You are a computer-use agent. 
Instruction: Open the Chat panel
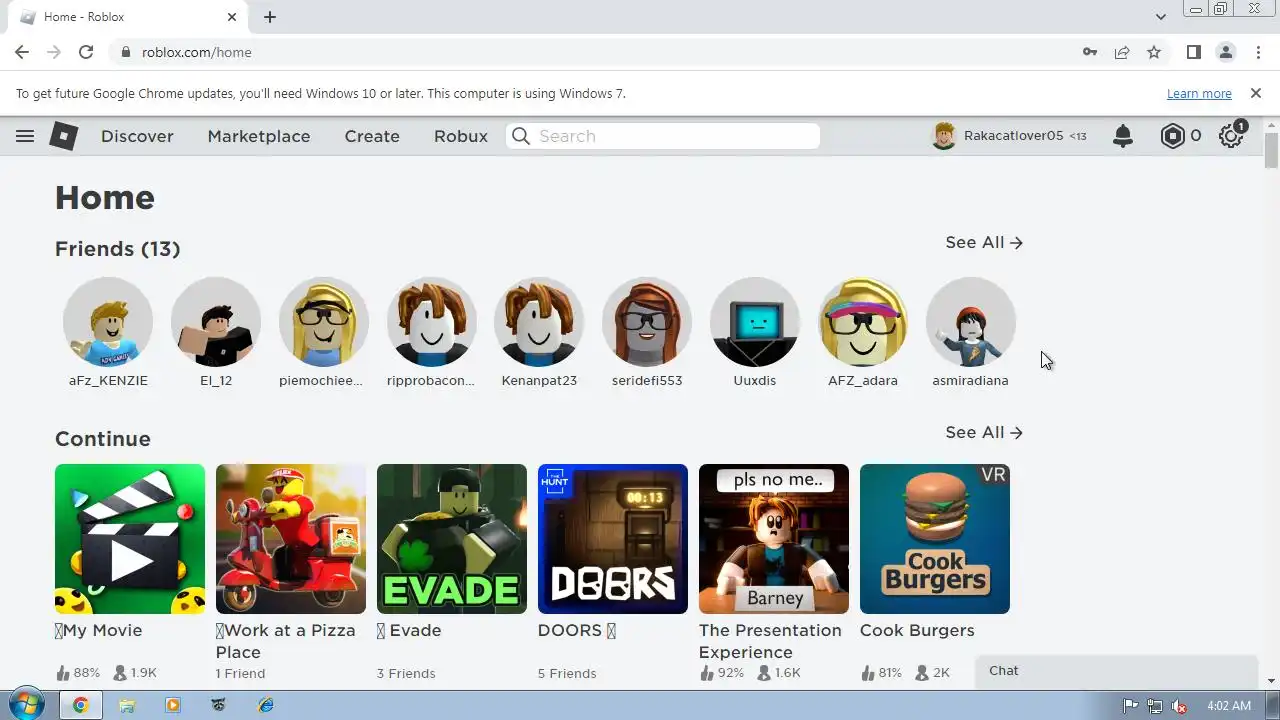tap(1116, 671)
